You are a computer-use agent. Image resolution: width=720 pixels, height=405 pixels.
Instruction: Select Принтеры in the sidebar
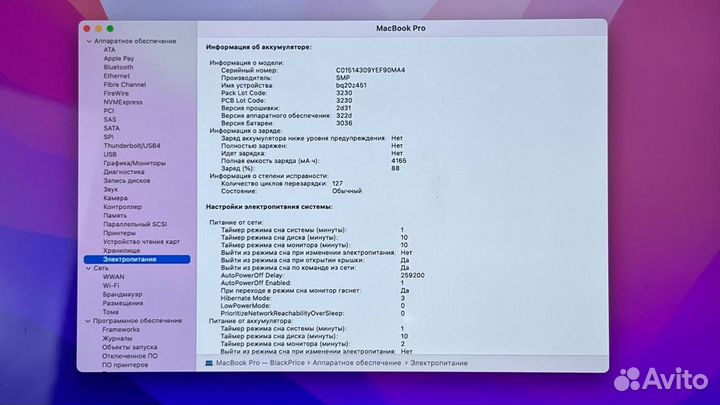tap(119, 233)
